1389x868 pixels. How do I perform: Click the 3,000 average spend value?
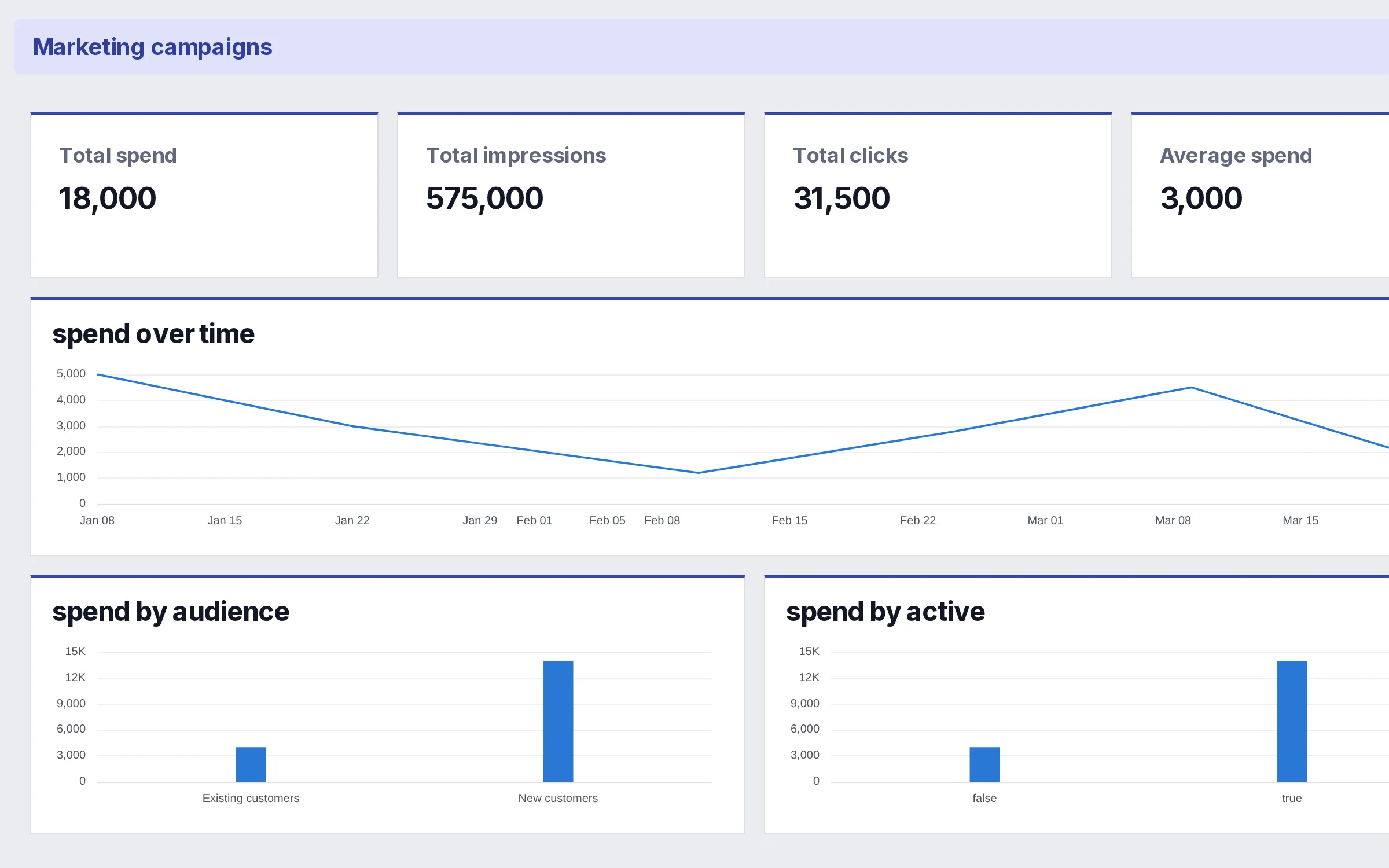point(1201,198)
